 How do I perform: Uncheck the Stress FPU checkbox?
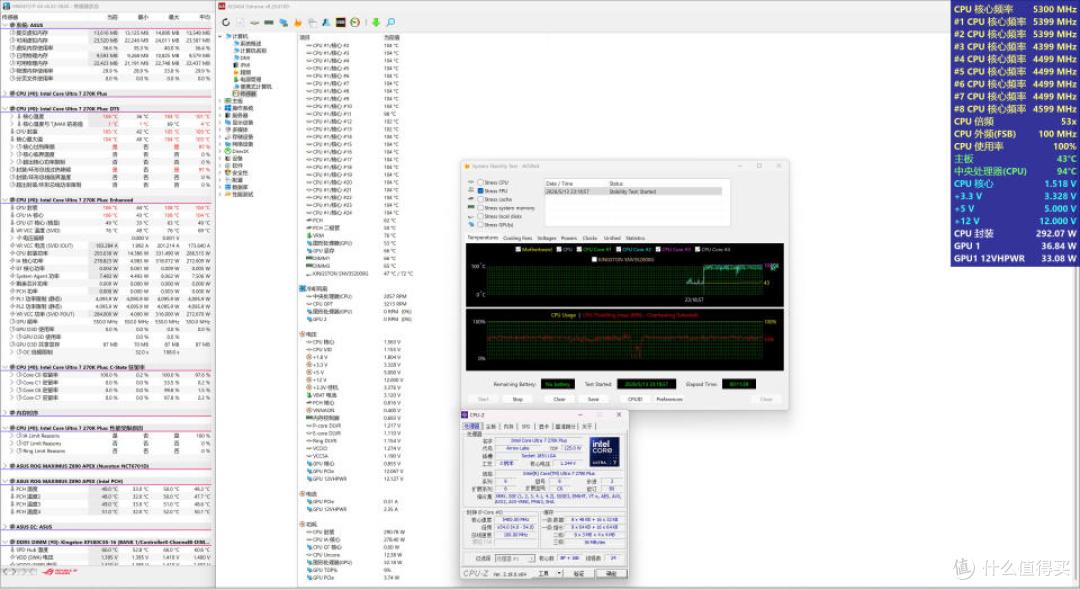[x=480, y=191]
